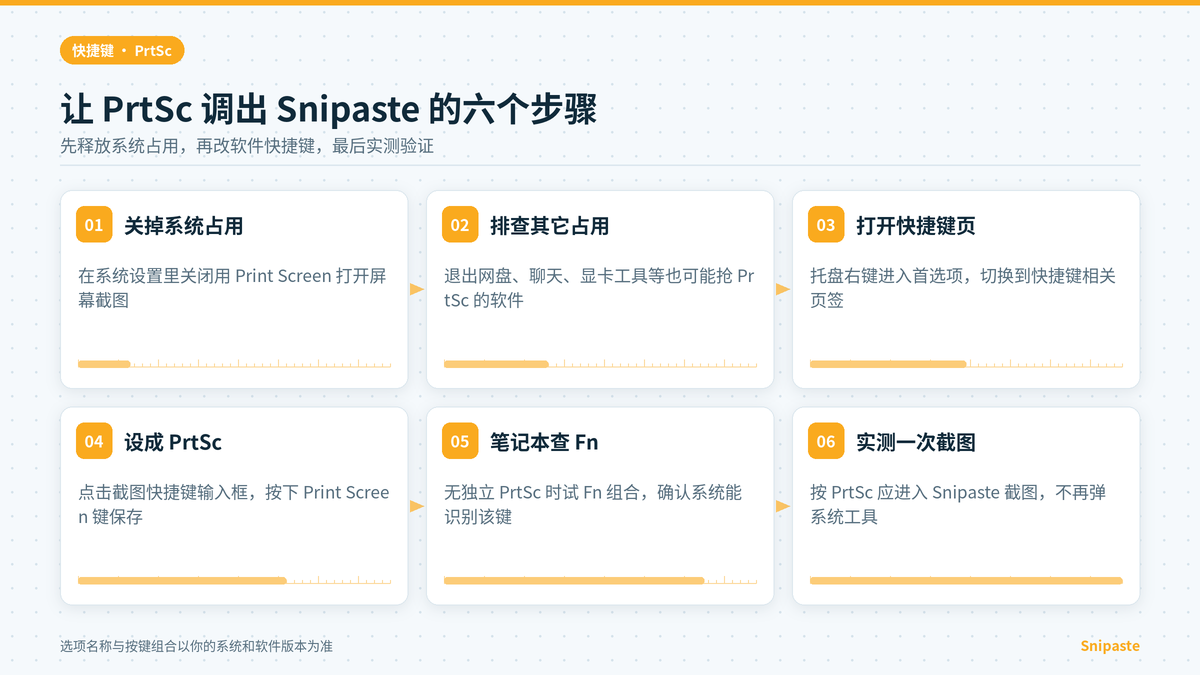Click the orange 03 step badge
The image size is (1200, 675).
[826, 225]
